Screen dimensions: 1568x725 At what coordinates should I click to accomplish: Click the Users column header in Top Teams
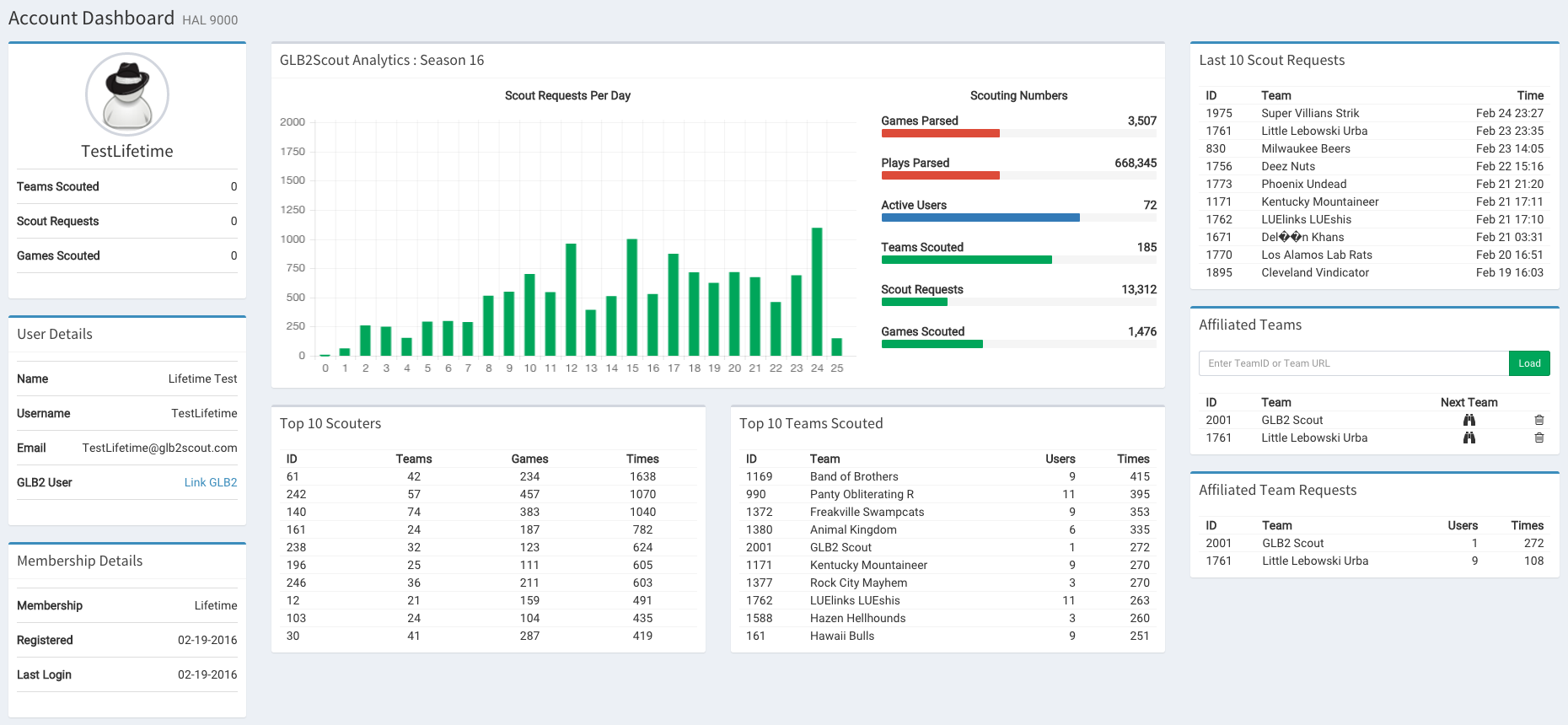(x=1060, y=459)
